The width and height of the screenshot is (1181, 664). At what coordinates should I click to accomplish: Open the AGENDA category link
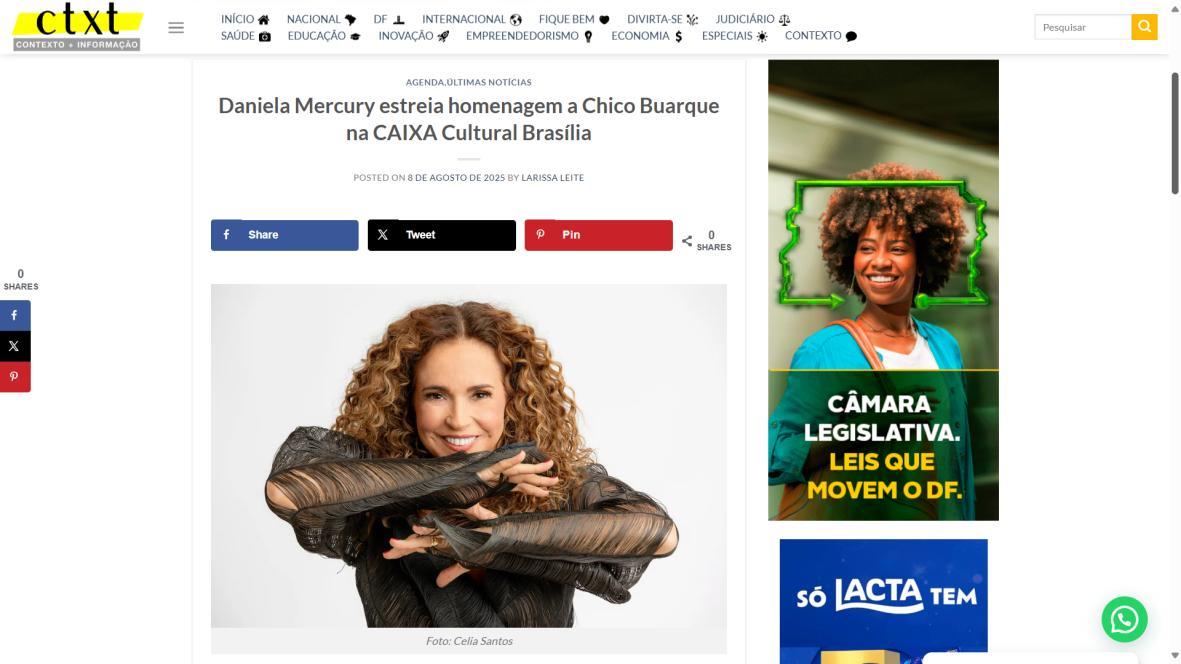coord(425,82)
